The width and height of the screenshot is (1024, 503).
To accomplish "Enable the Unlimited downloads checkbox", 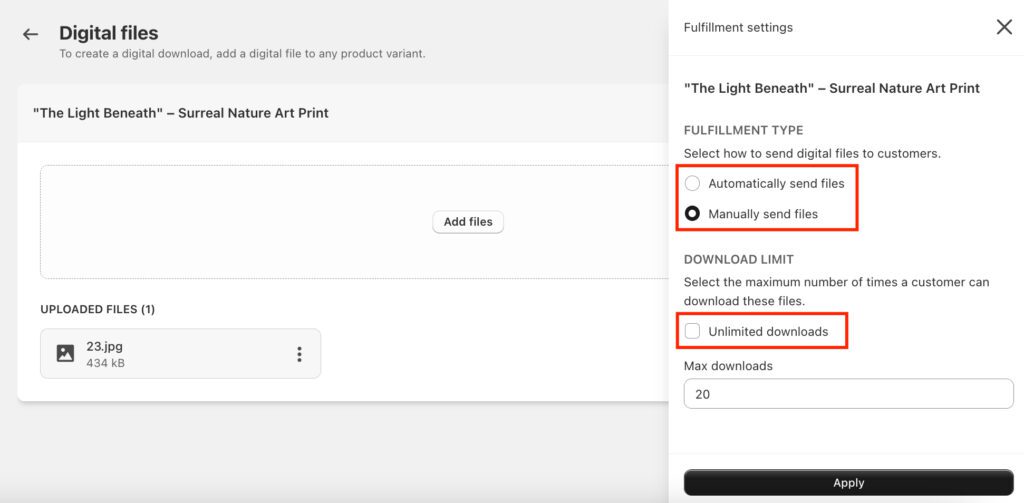I will pos(692,331).
